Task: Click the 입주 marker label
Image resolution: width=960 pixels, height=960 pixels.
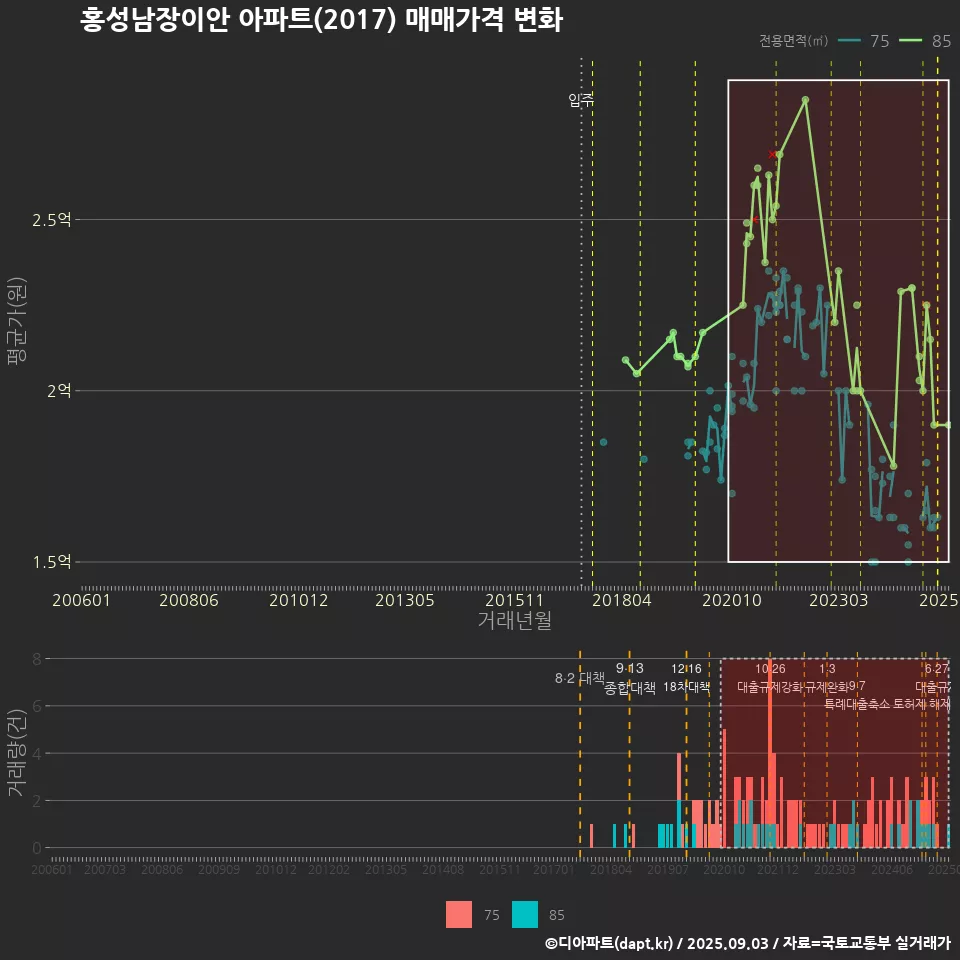Action: 580,100
